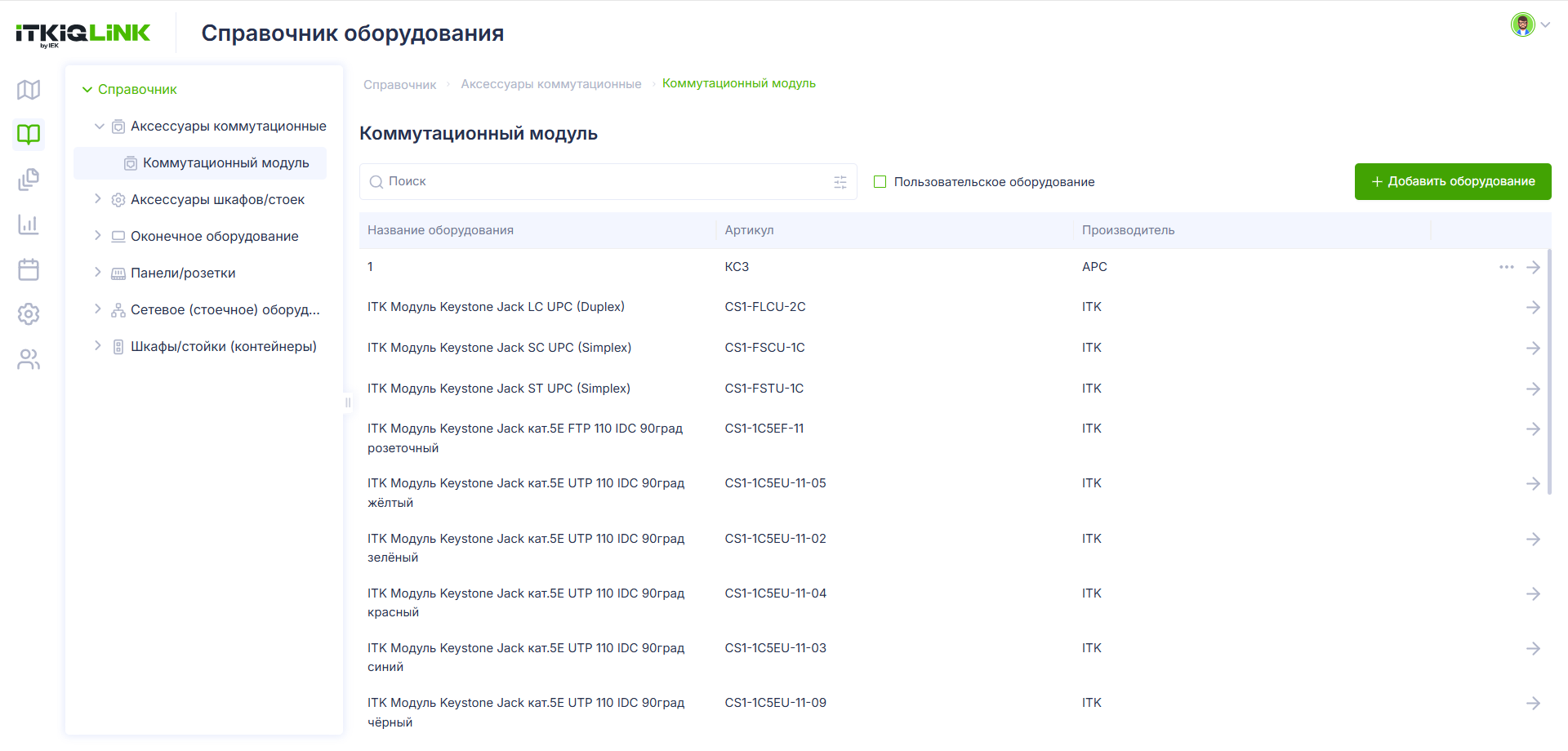Click the Keystone Jack UTP жёлтый row name
Viewport: 1568px width, 751px height.
click(x=526, y=493)
